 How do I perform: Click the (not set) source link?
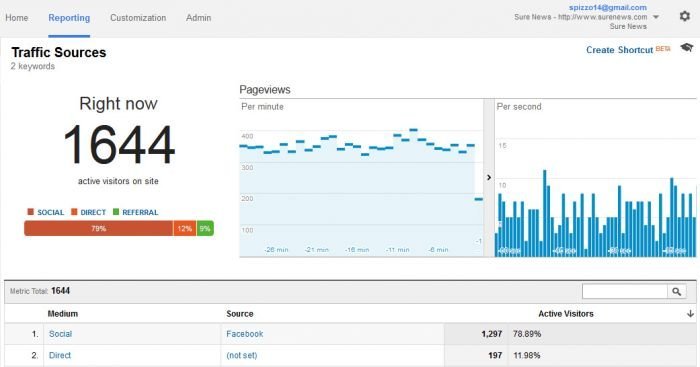tap(242, 355)
